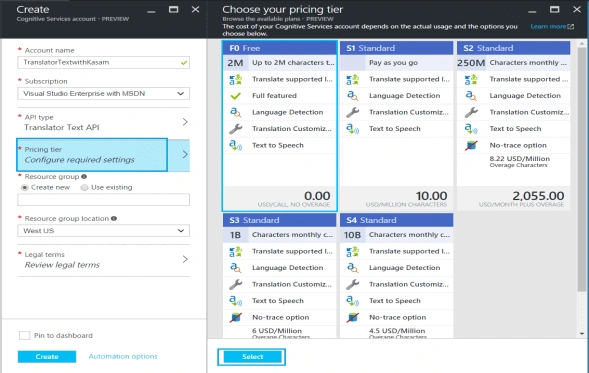Click wrench icon in S4 Standard card
This screenshot has height=373, width=589.
(x=352, y=284)
